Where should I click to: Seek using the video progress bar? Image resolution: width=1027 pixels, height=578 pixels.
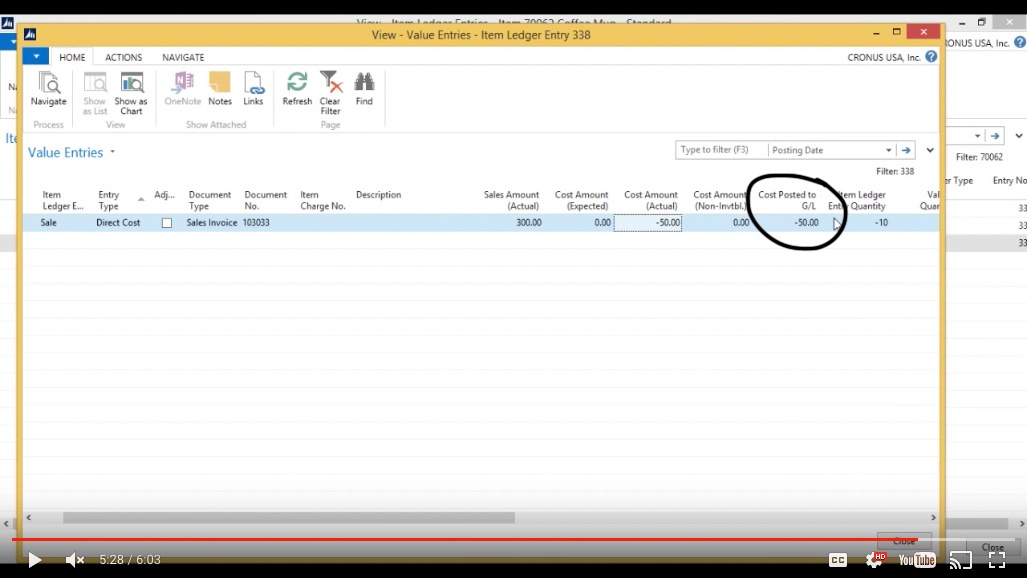[514, 539]
